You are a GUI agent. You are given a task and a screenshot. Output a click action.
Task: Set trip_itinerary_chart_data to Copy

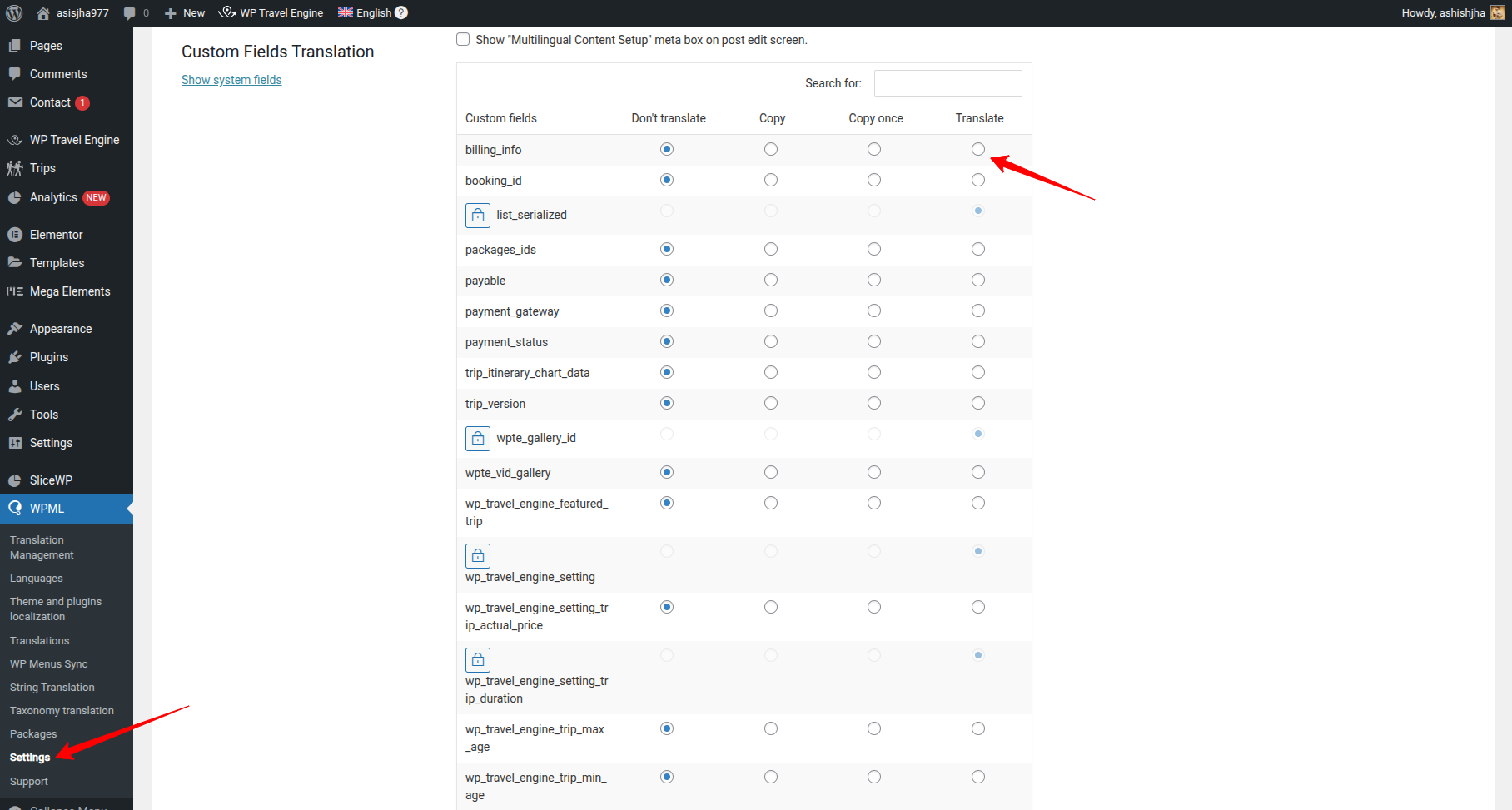771,372
